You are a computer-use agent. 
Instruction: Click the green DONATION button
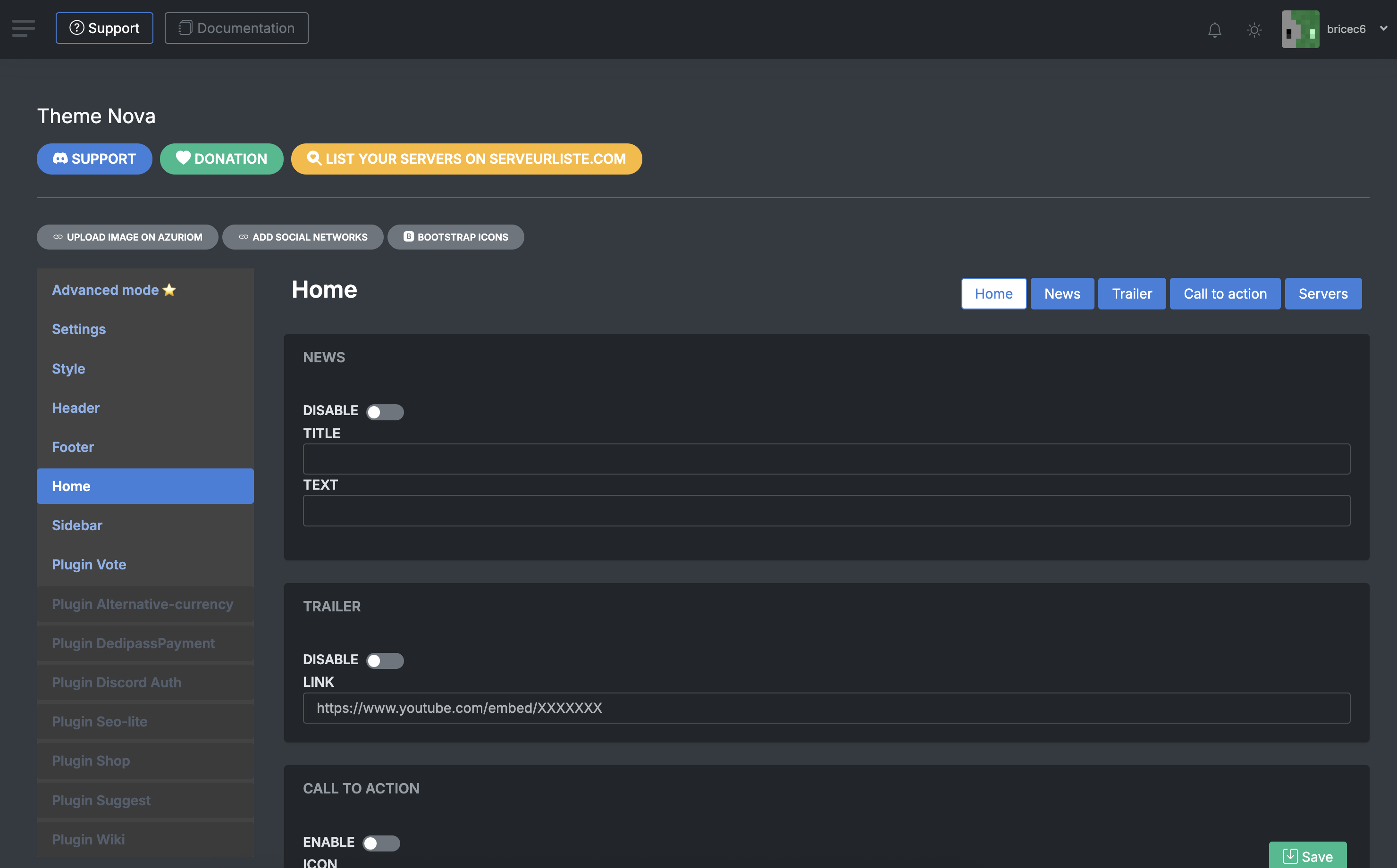(222, 159)
